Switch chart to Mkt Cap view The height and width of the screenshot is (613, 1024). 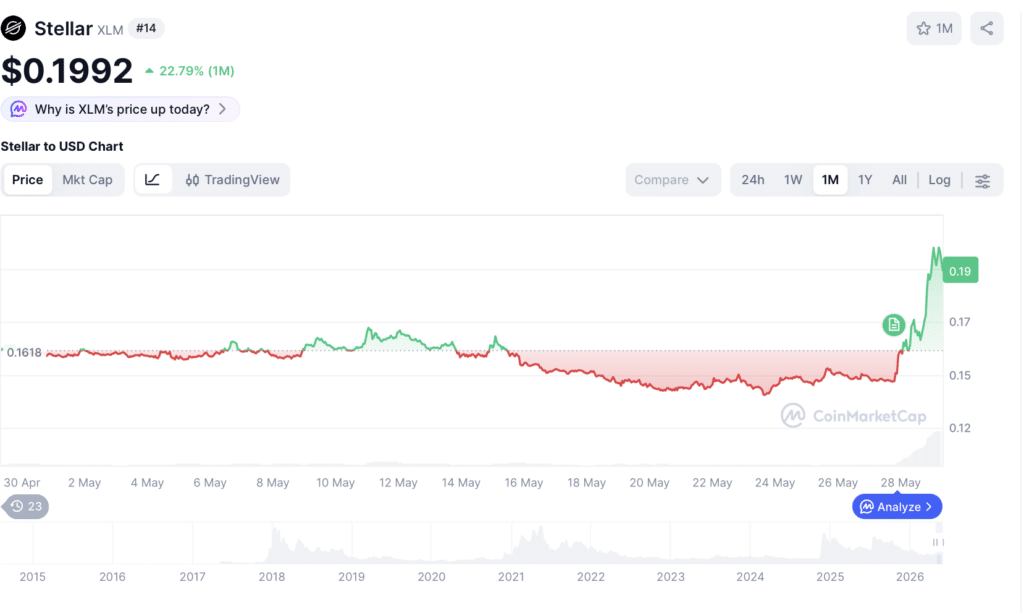(x=88, y=180)
